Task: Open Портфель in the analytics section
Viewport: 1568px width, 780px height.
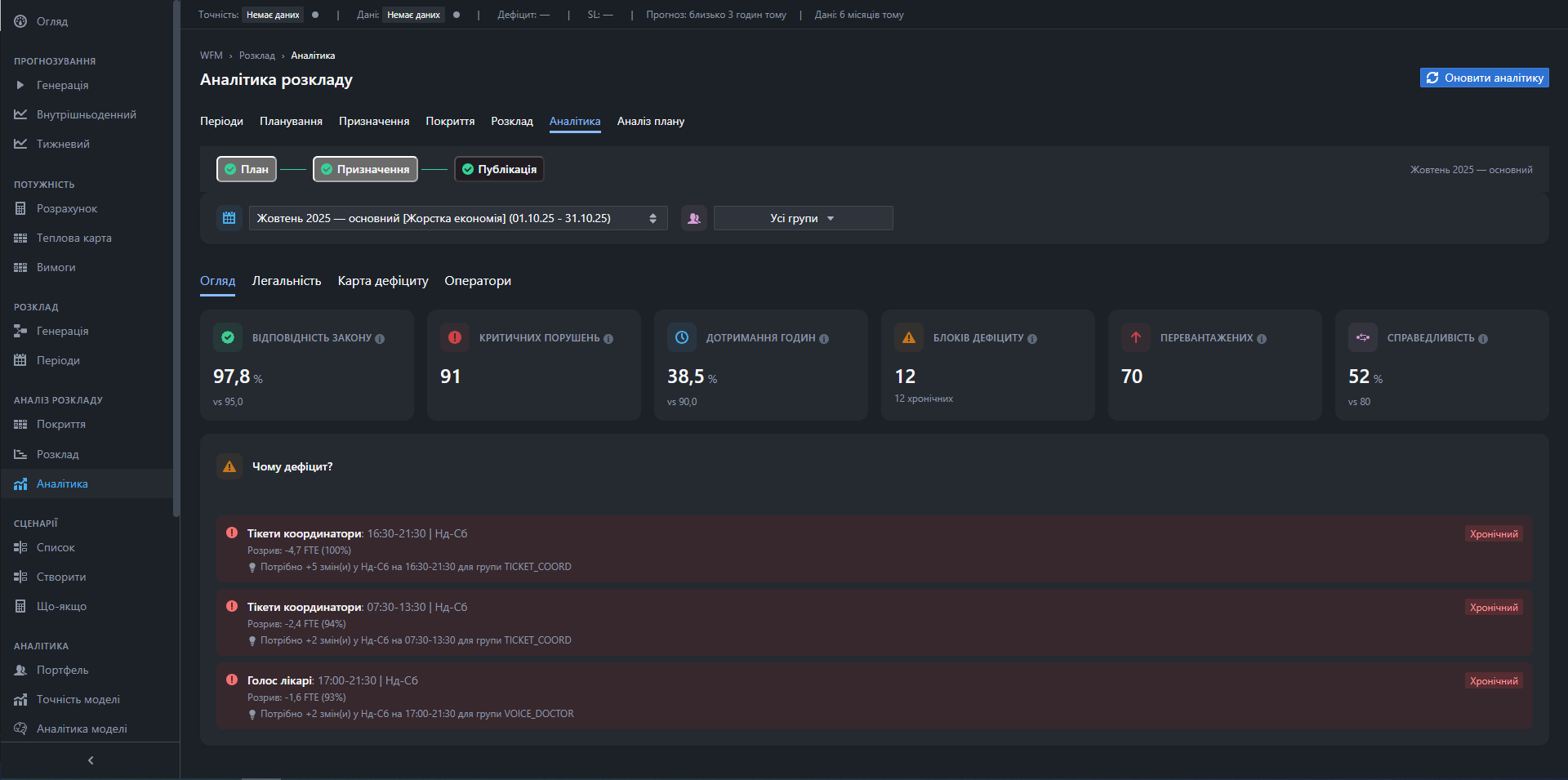Action: point(62,671)
